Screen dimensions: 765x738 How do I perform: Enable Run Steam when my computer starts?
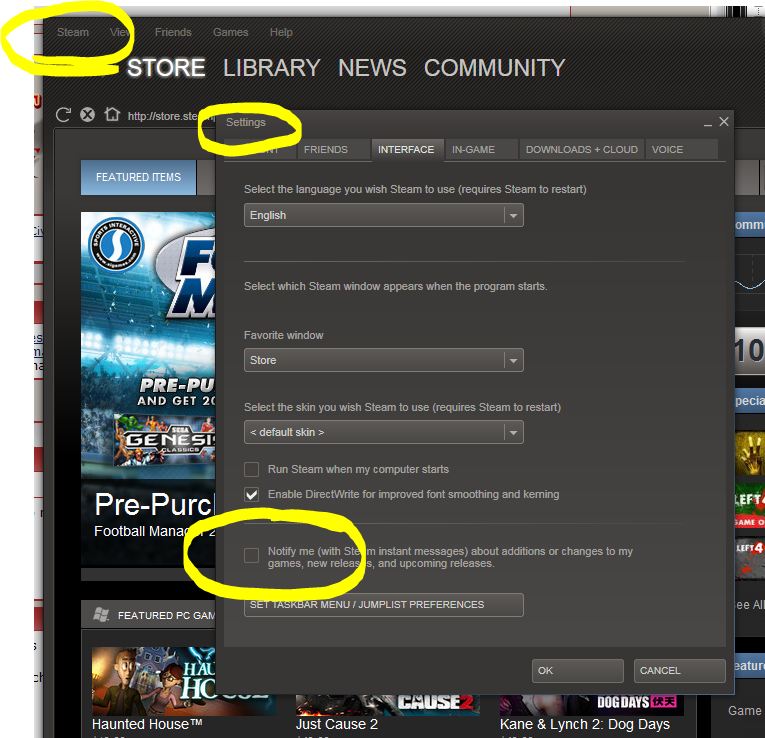point(251,469)
